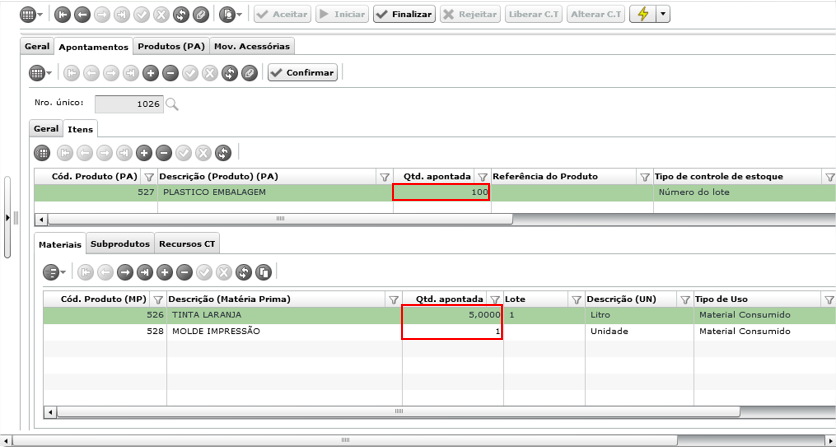
Task: Click the bottom page horizontal scrollbar thumb
Action: pos(345,440)
